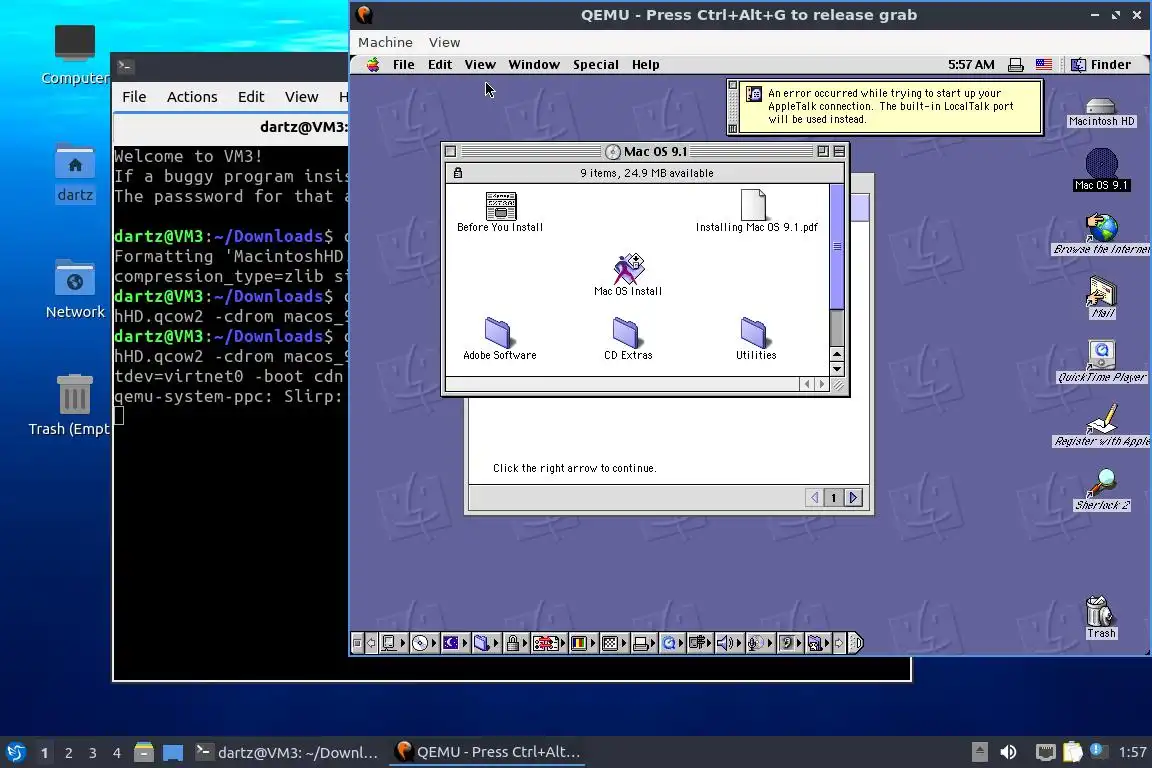Click the CD disc control strip icon
This screenshot has height=768, width=1152.
[x=420, y=643]
